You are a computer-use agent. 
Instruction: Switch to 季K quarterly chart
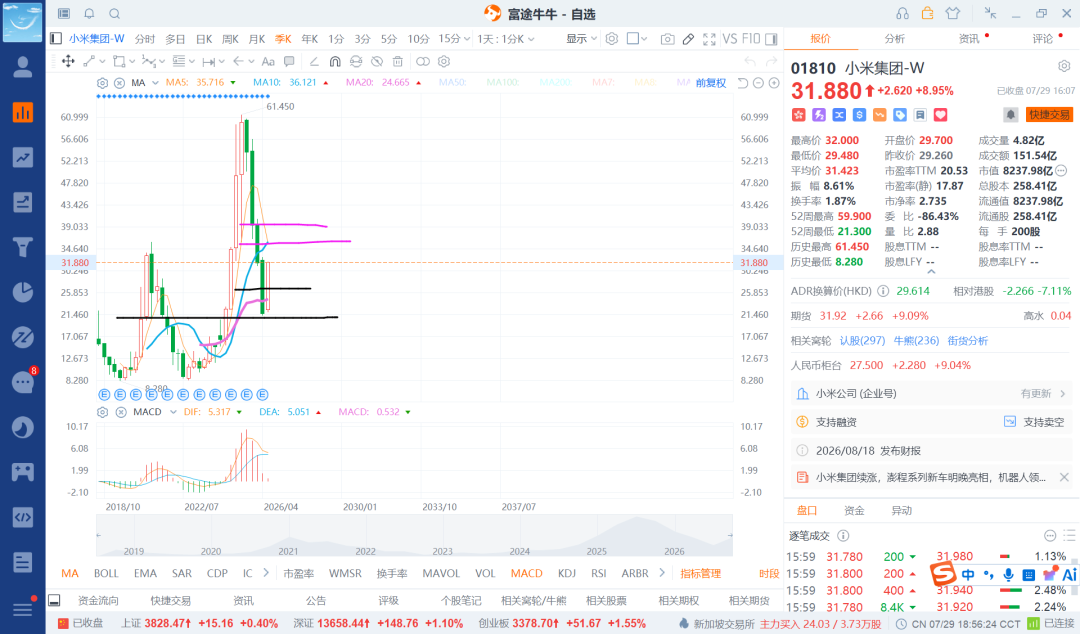coord(283,39)
